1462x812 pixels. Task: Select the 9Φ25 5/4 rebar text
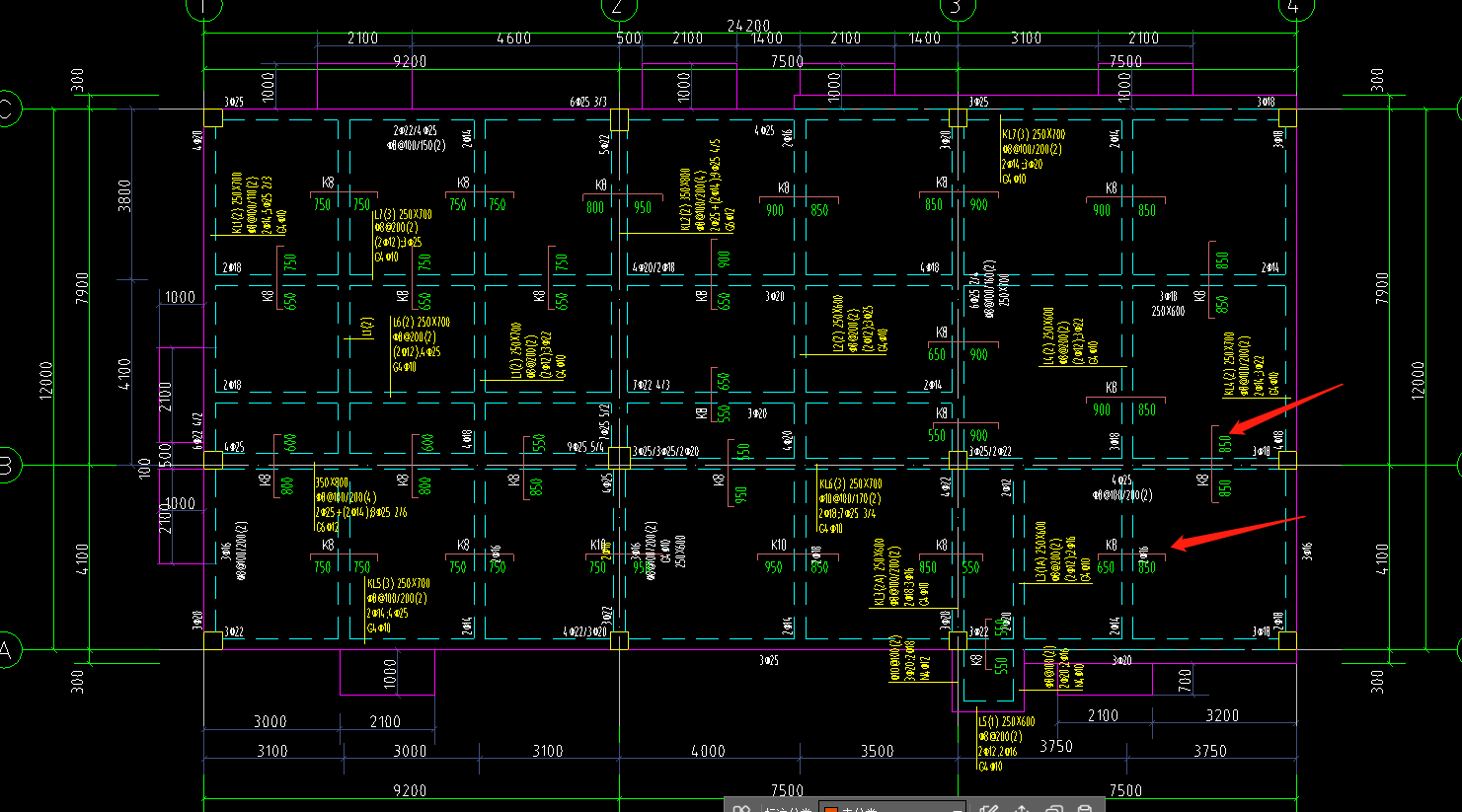point(585,448)
